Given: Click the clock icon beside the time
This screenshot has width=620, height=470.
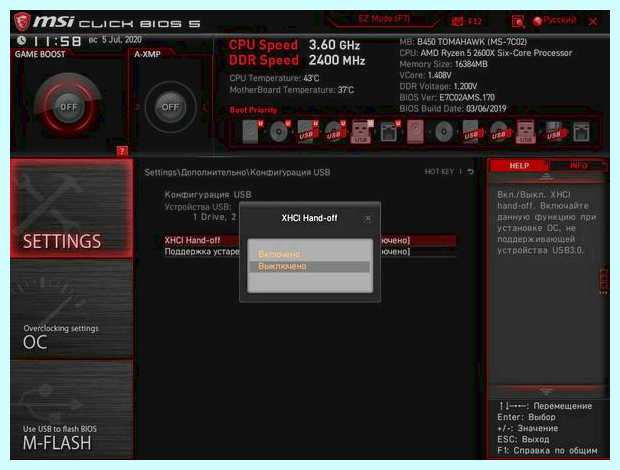Looking at the screenshot, I should tap(21, 40).
